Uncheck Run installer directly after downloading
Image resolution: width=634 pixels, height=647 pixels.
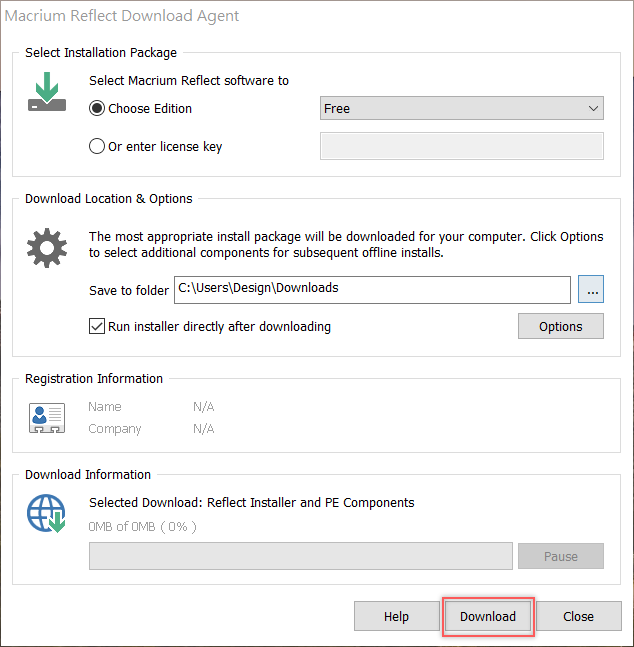pos(97,326)
